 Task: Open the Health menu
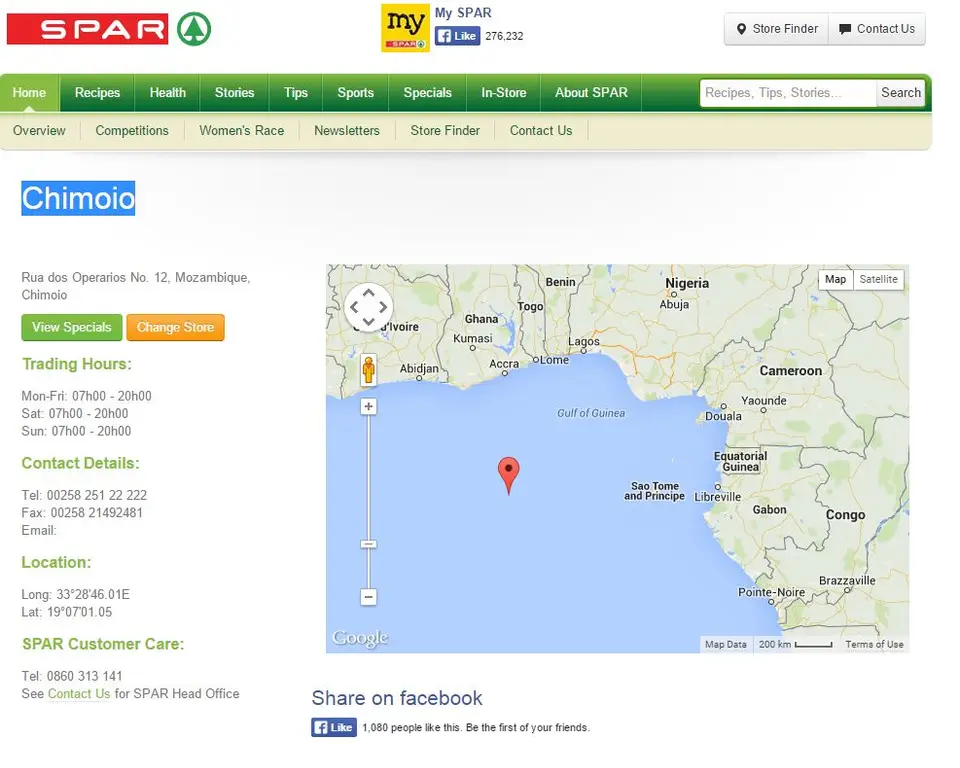click(x=168, y=92)
